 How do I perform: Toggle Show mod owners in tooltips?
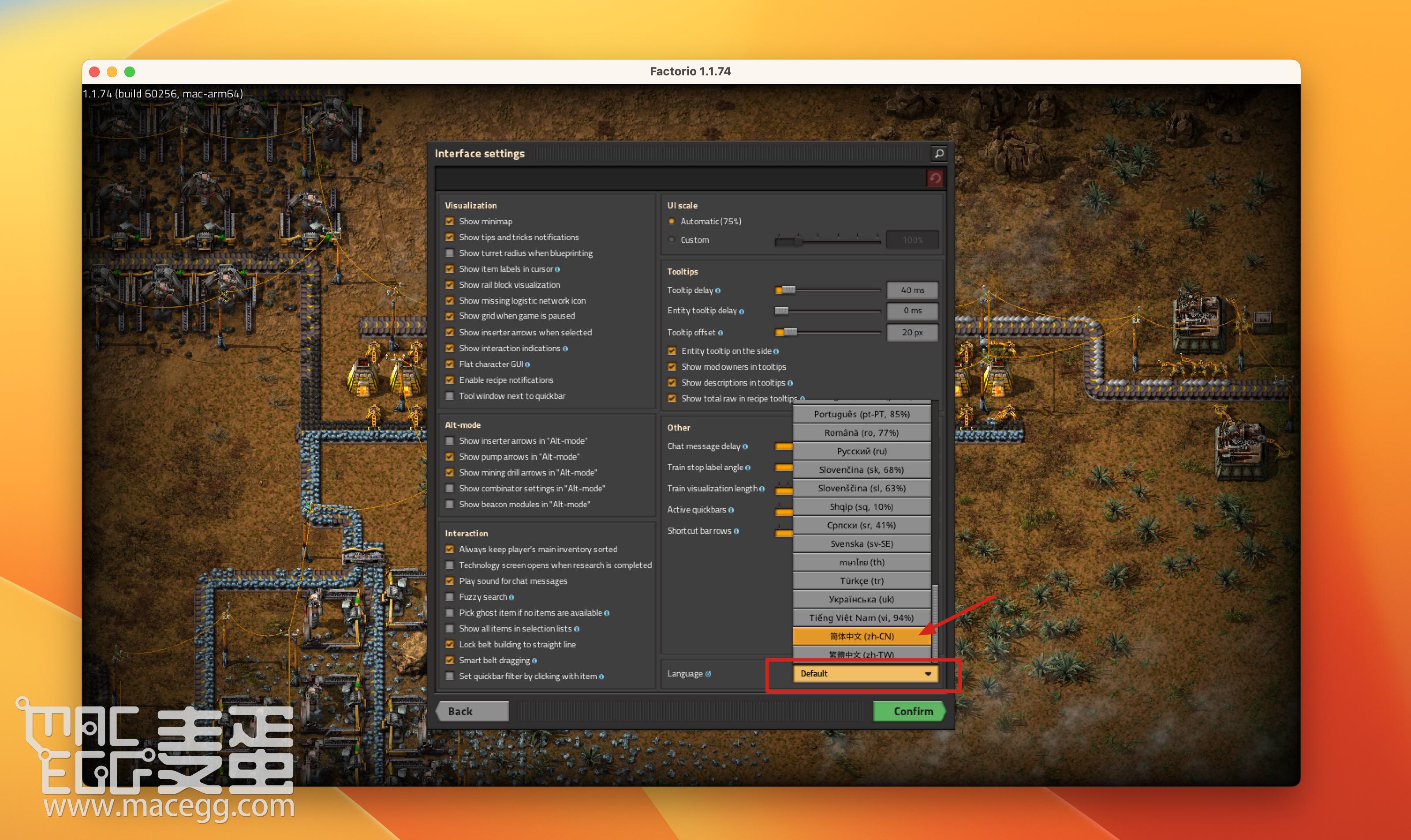tap(672, 367)
